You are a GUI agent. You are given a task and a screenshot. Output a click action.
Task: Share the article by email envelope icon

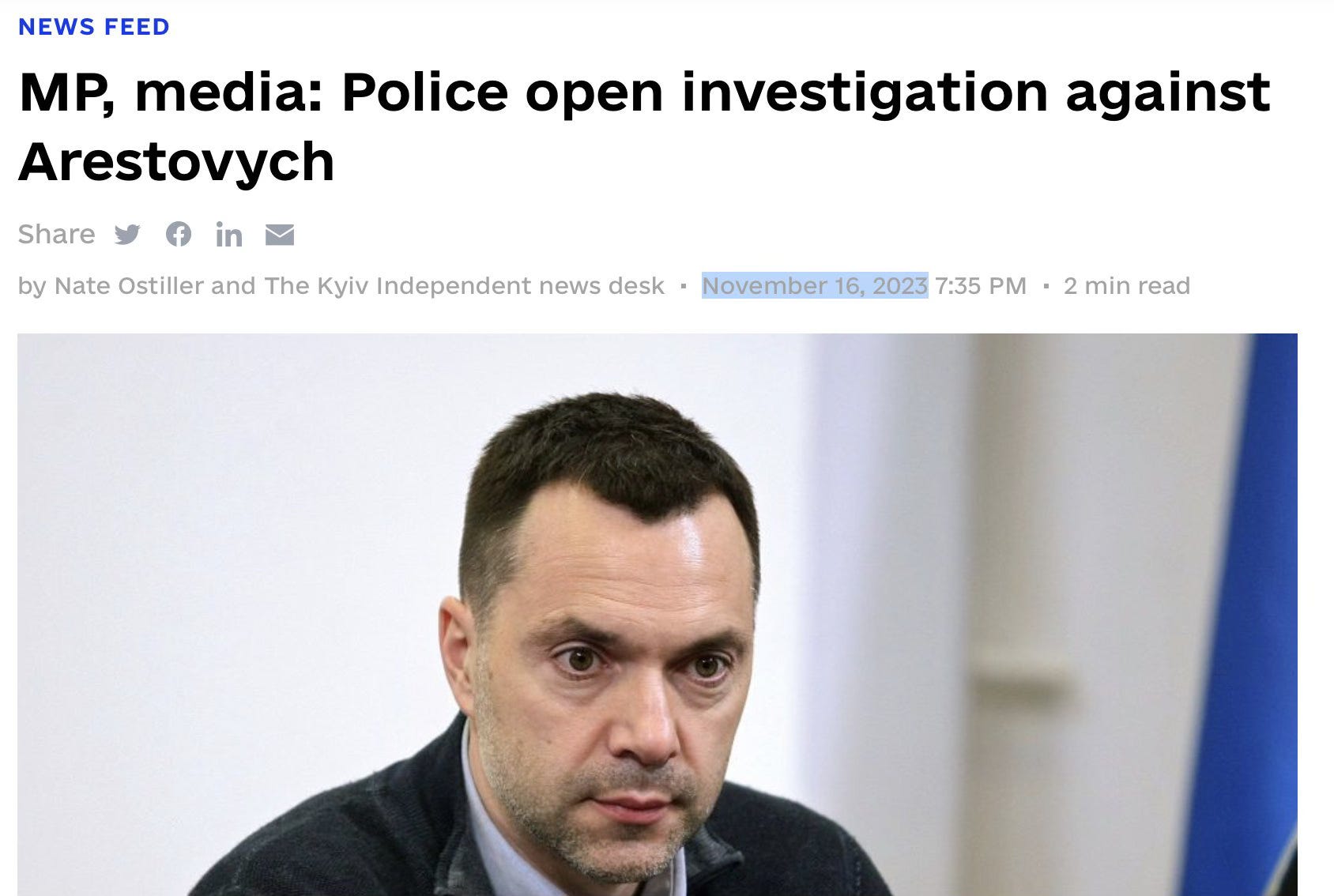[280, 235]
